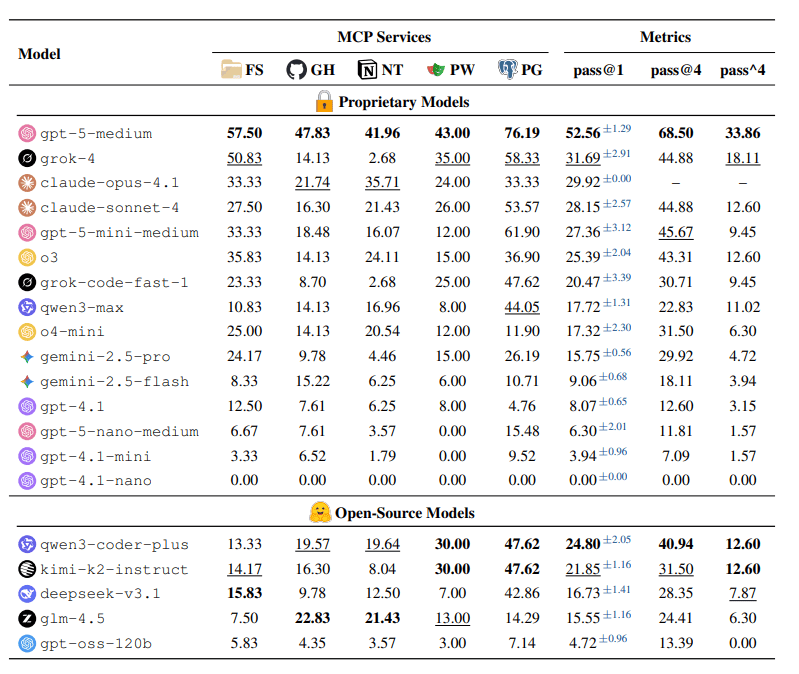The width and height of the screenshot is (799, 674).
Task: Click the 76.19 PG value for gpt-5-medium
Action: [522, 133]
